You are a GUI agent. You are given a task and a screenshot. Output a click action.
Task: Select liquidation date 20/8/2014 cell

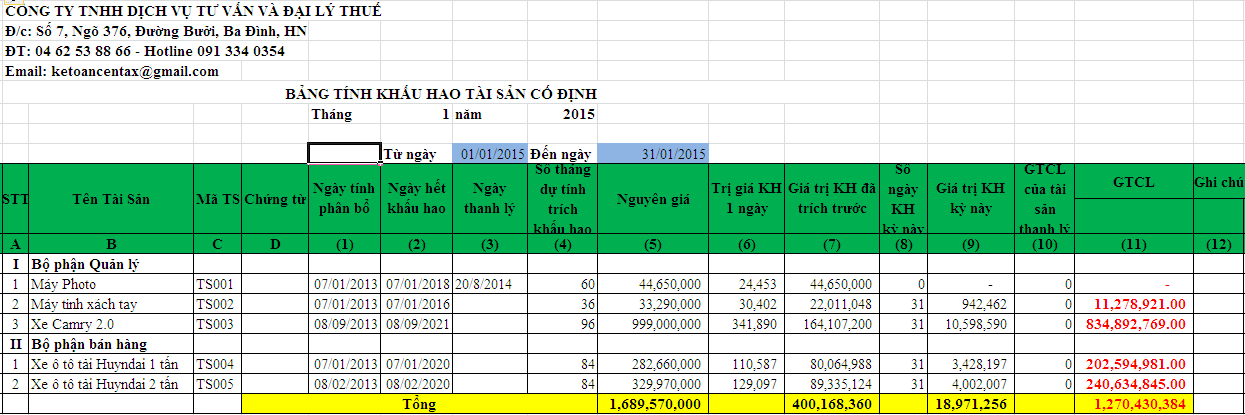pos(490,284)
